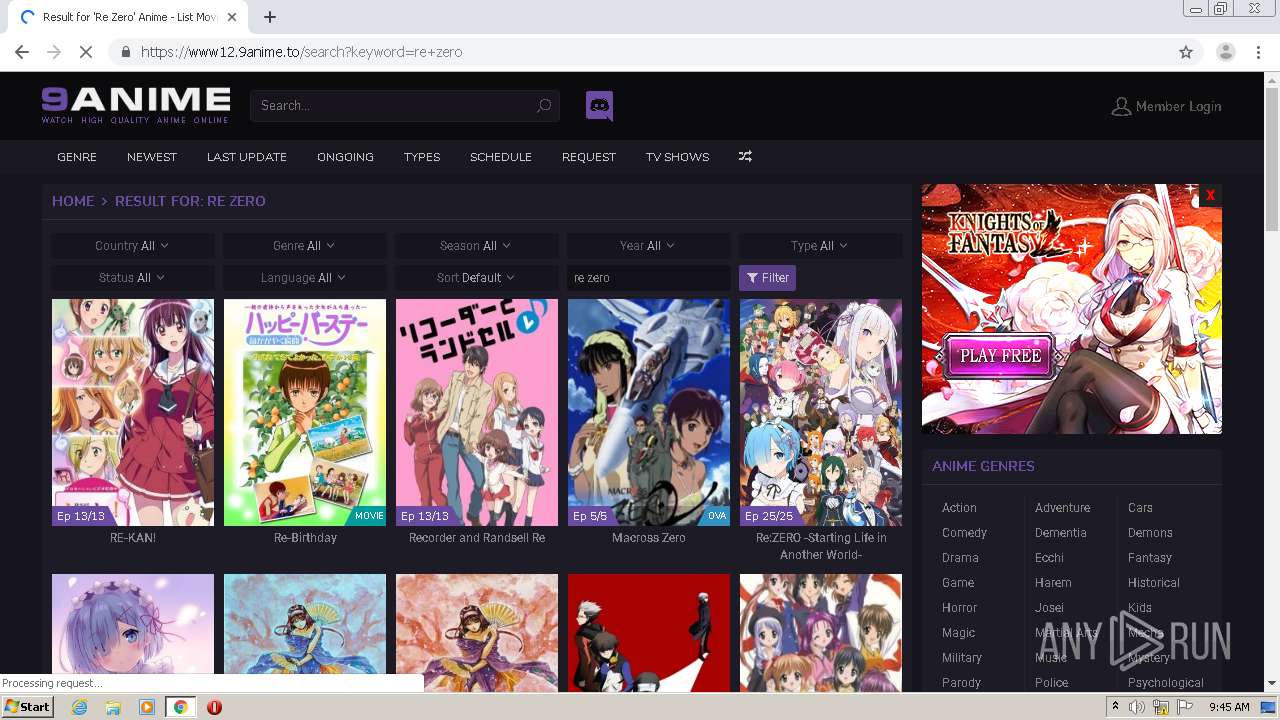Expand the Country All dropdown

pos(133,246)
